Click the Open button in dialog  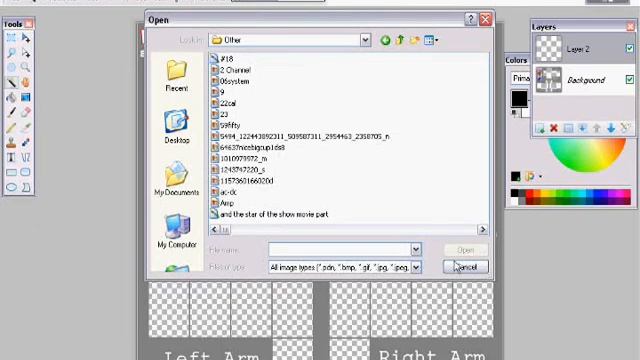pos(466,250)
